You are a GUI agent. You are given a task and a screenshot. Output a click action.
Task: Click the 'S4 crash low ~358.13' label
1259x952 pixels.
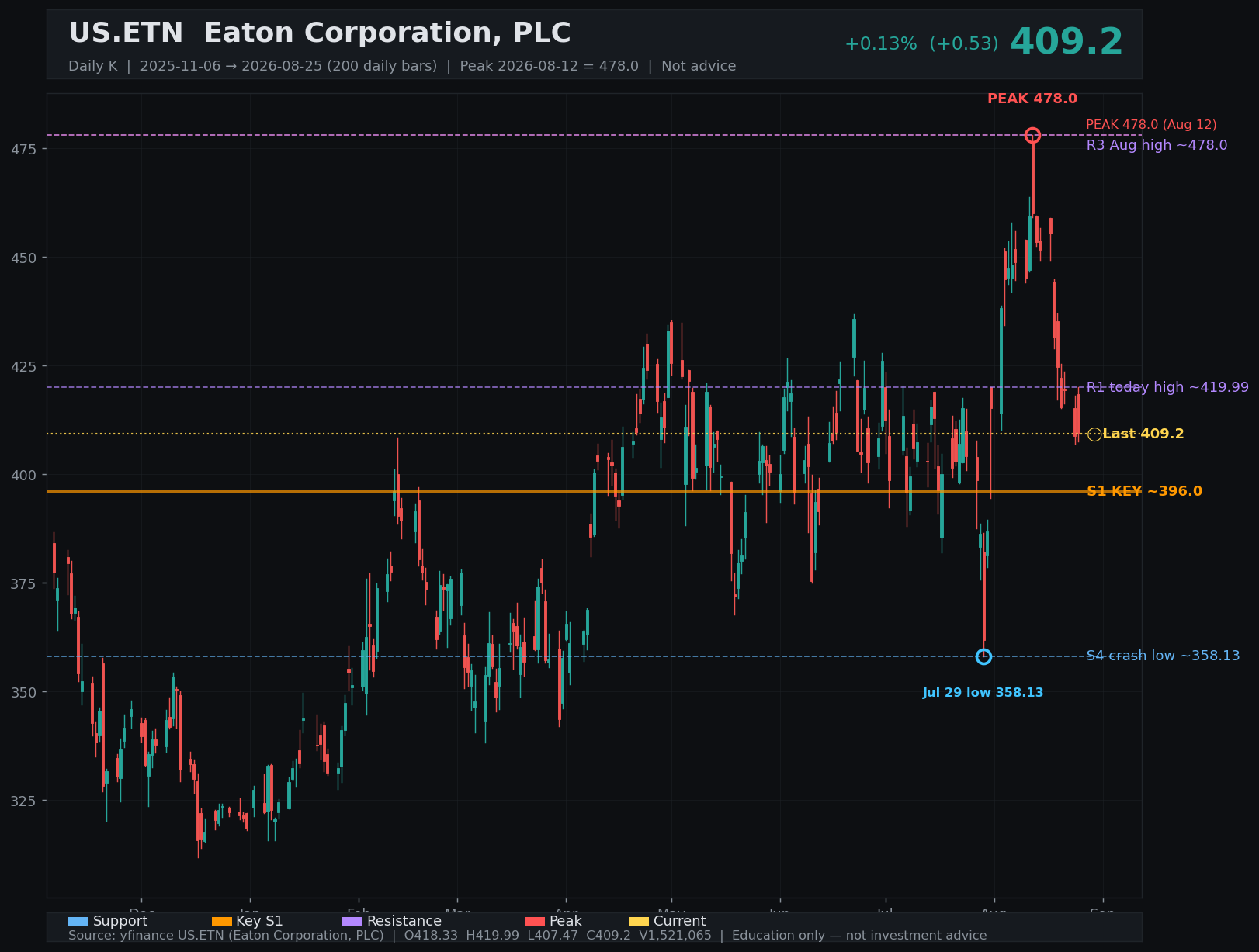pos(1163,656)
